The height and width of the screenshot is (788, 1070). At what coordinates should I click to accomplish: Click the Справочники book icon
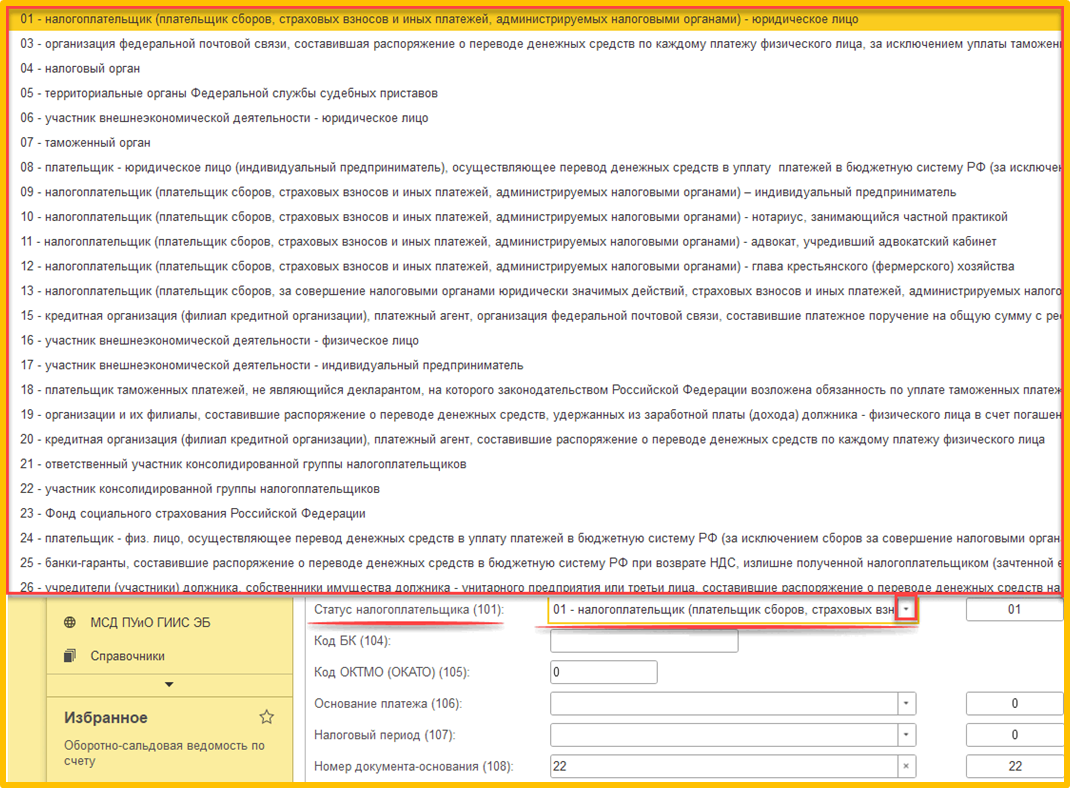coord(70,656)
